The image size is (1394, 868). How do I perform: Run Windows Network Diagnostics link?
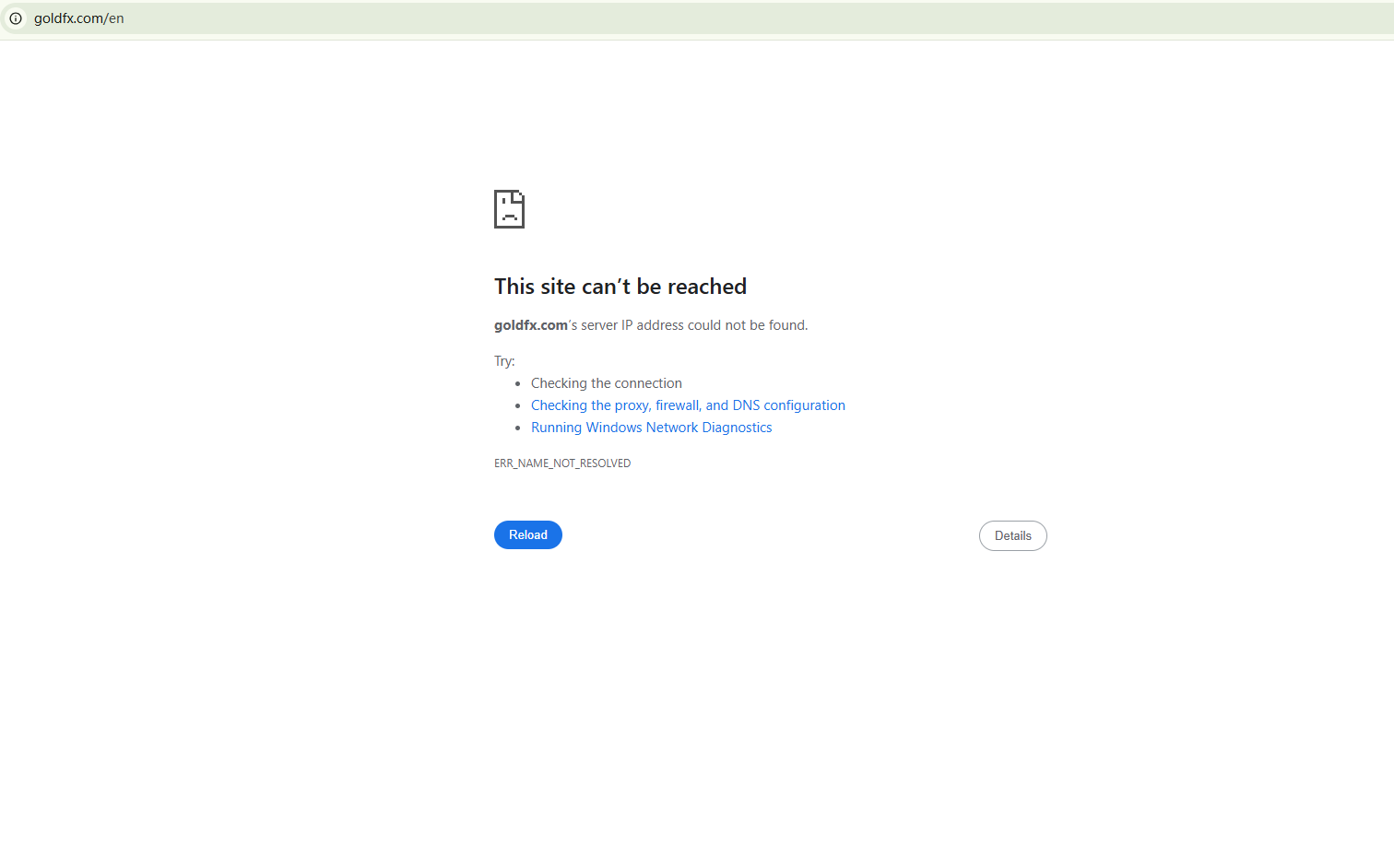pos(651,428)
